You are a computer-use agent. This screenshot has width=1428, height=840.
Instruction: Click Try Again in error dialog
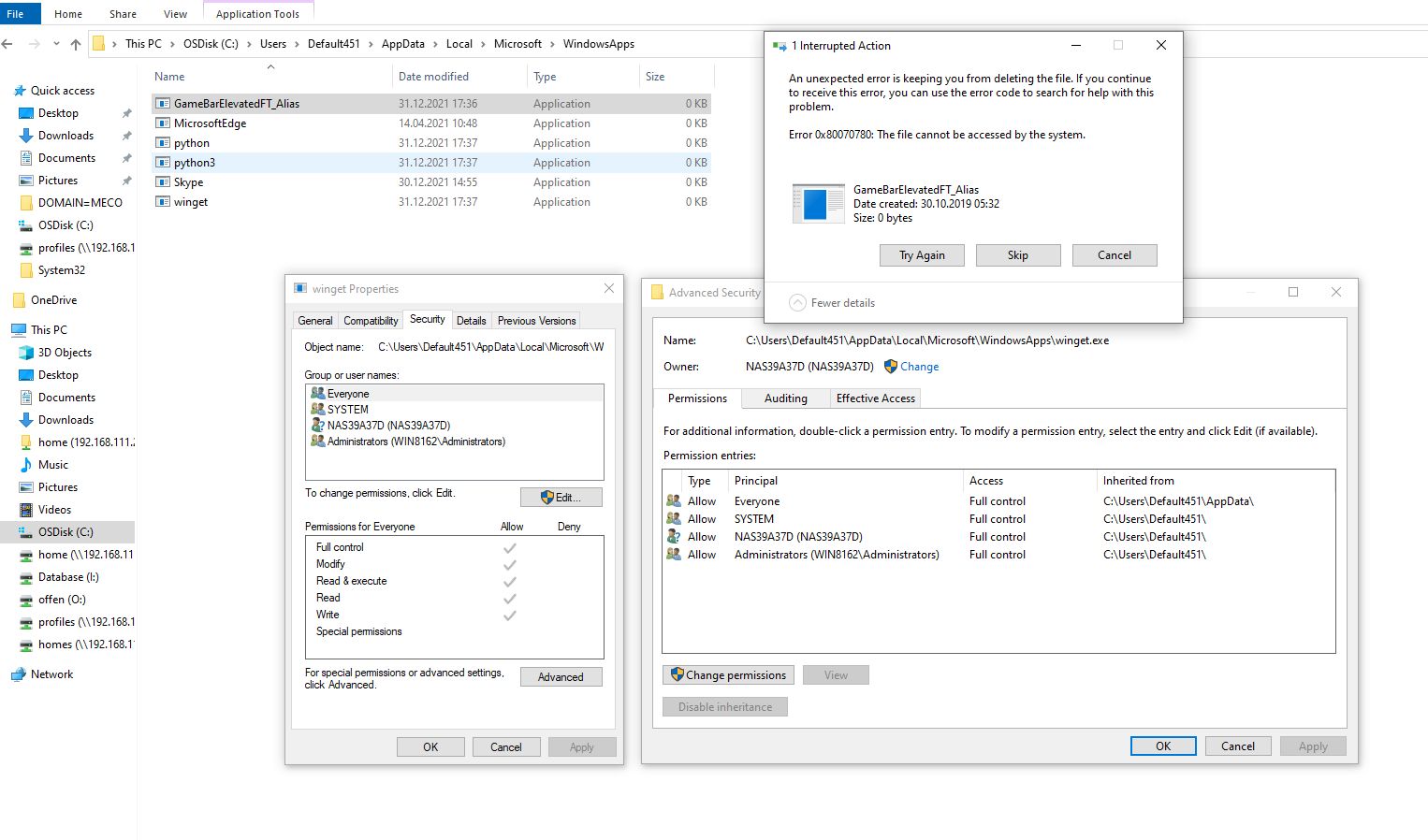pyautogui.click(x=922, y=255)
